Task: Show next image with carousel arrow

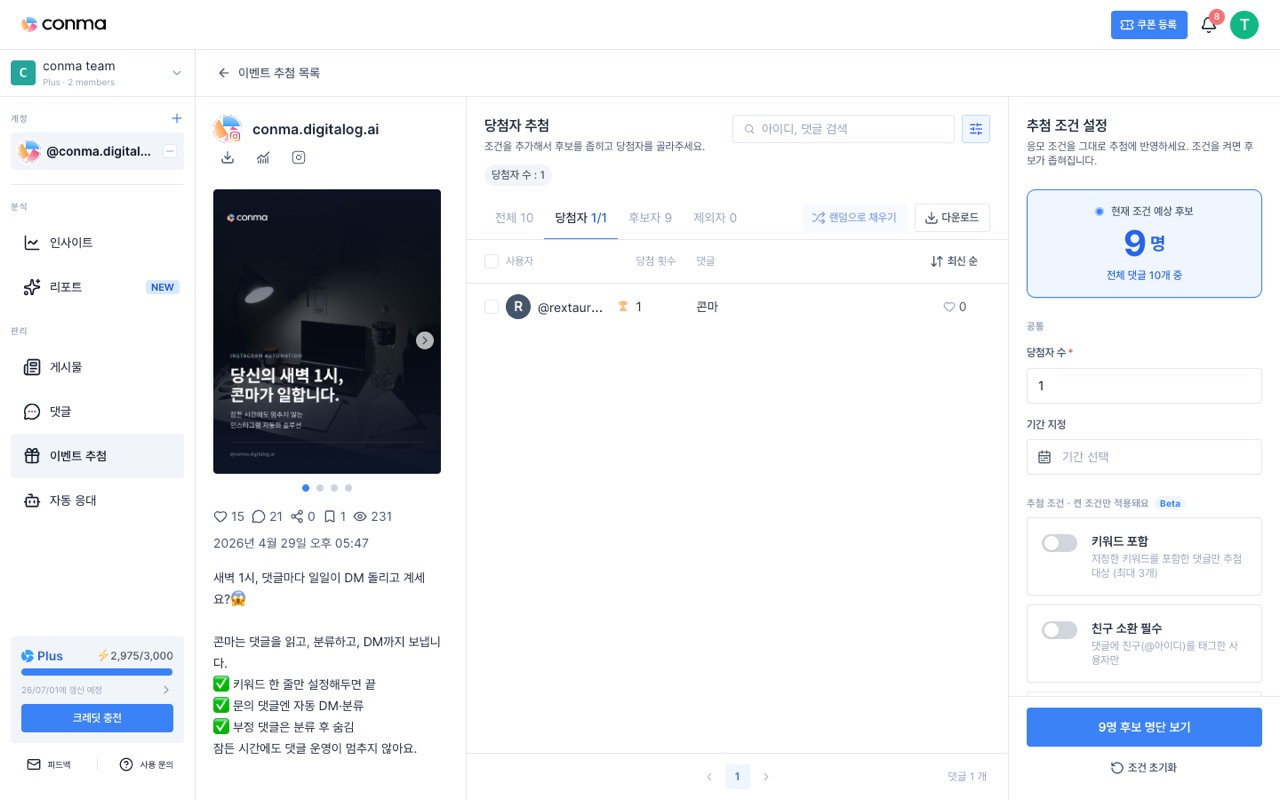Action: [x=425, y=340]
